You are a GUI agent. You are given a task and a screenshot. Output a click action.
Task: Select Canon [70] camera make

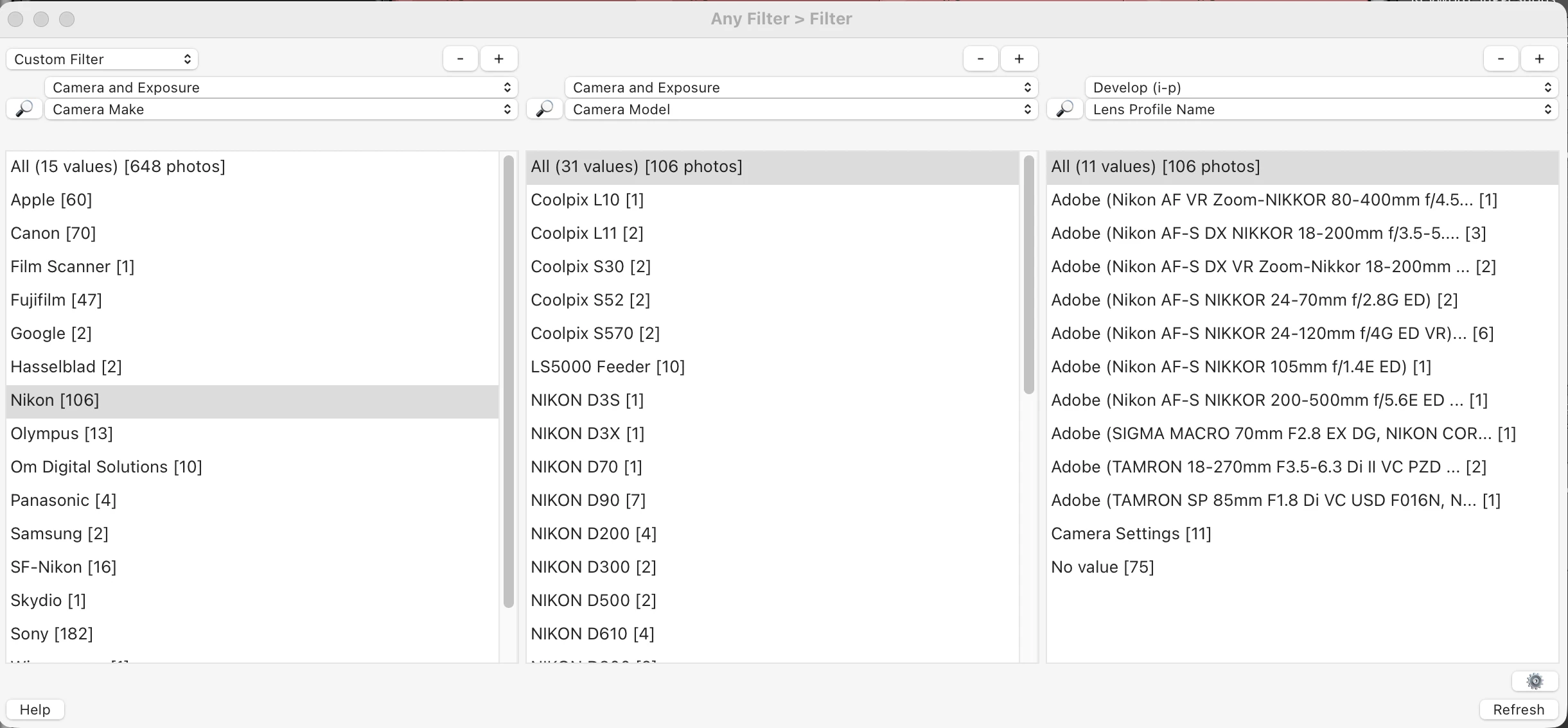(252, 234)
